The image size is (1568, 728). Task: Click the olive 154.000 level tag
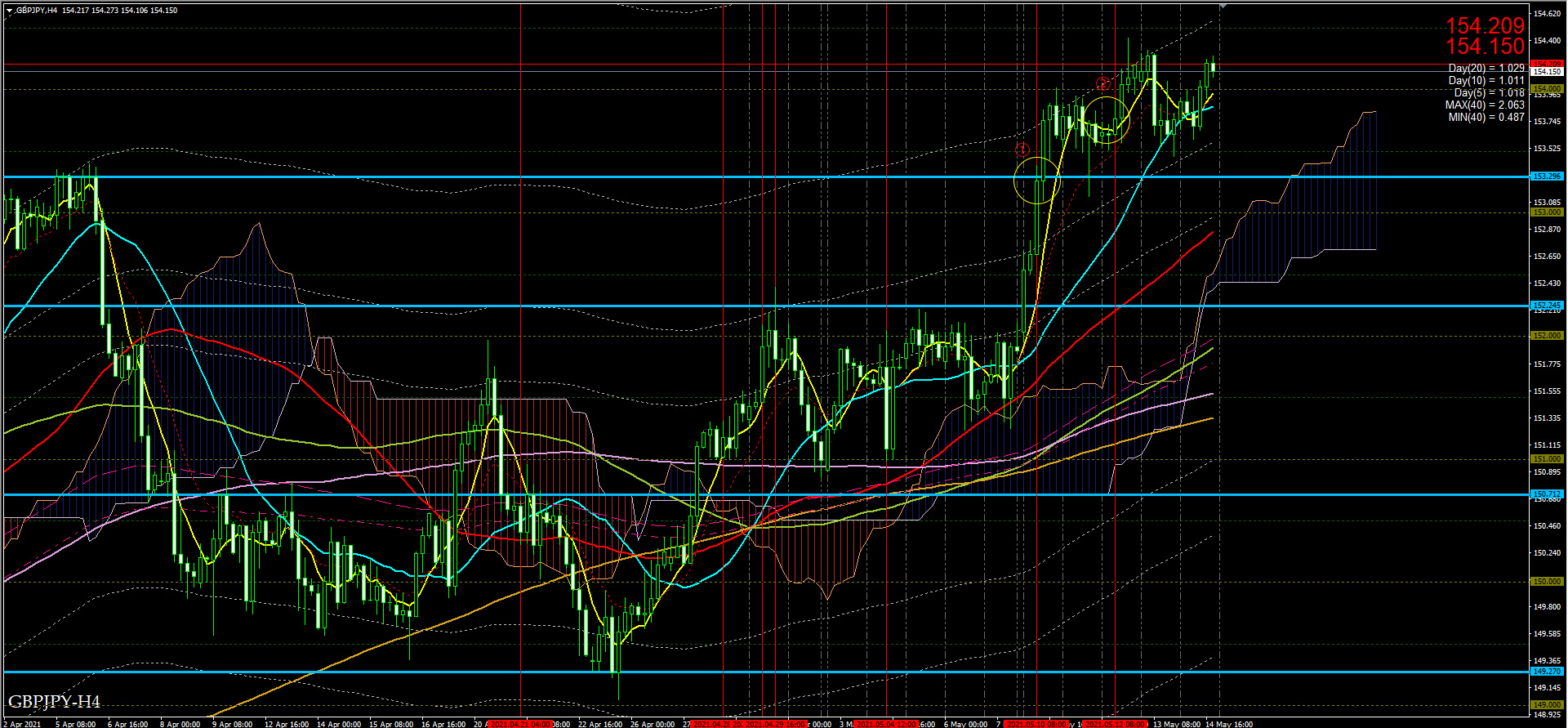coord(1547,89)
